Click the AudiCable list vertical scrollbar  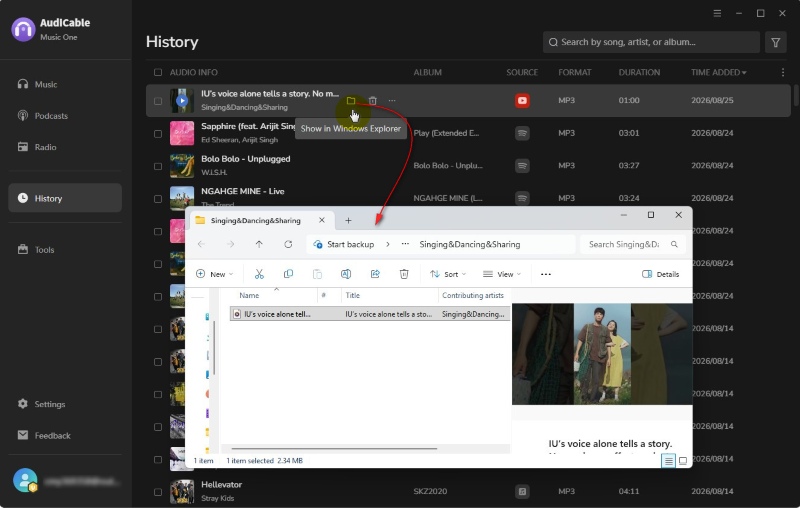(x=796, y=96)
